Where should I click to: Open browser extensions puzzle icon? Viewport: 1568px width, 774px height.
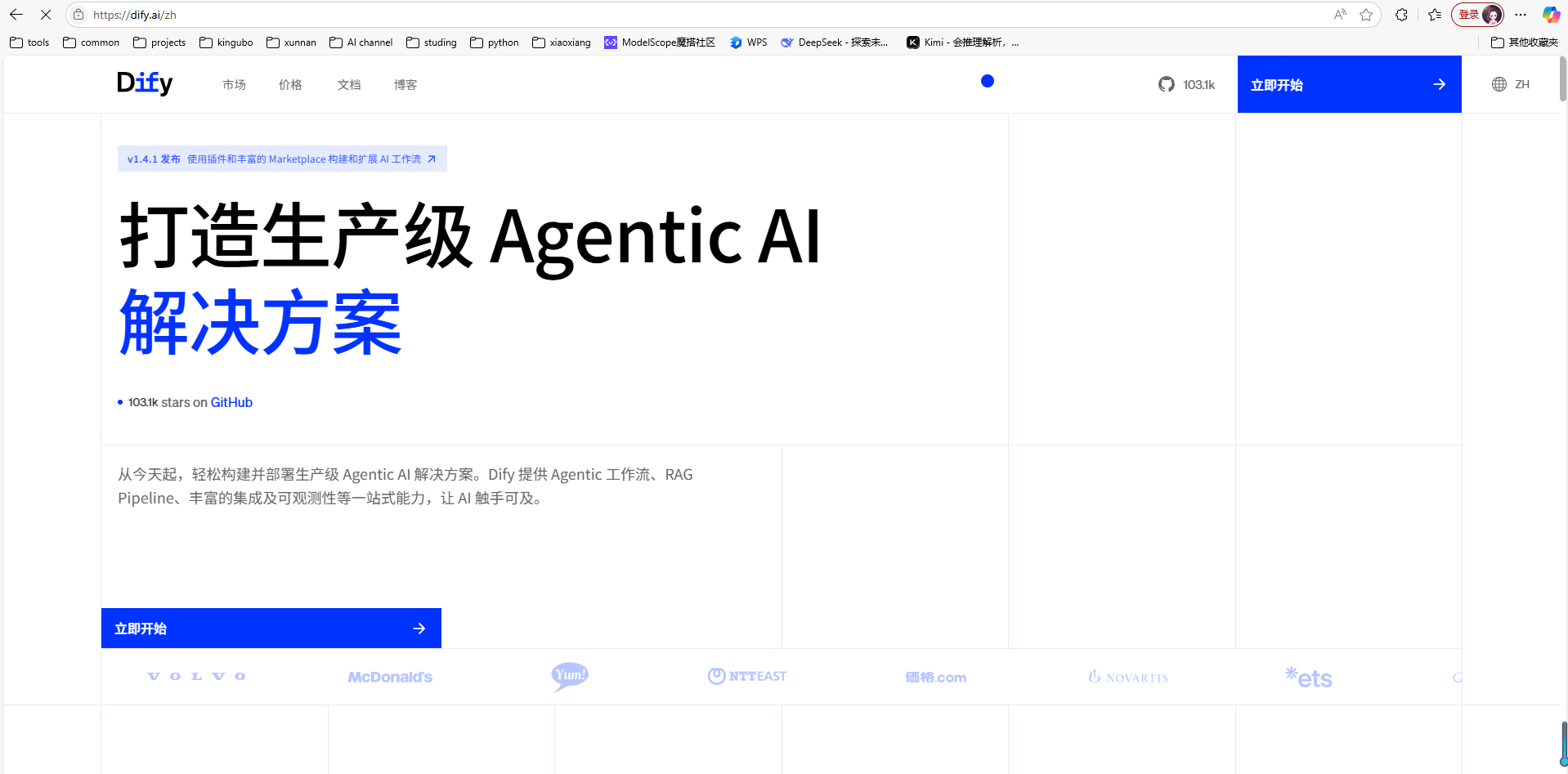click(1401, 15)
